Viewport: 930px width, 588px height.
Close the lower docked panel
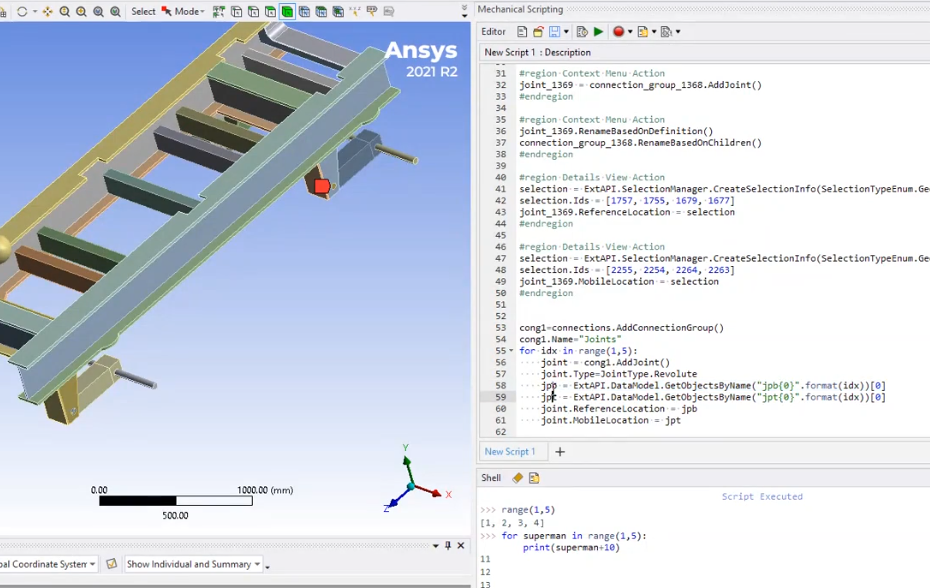461,545
